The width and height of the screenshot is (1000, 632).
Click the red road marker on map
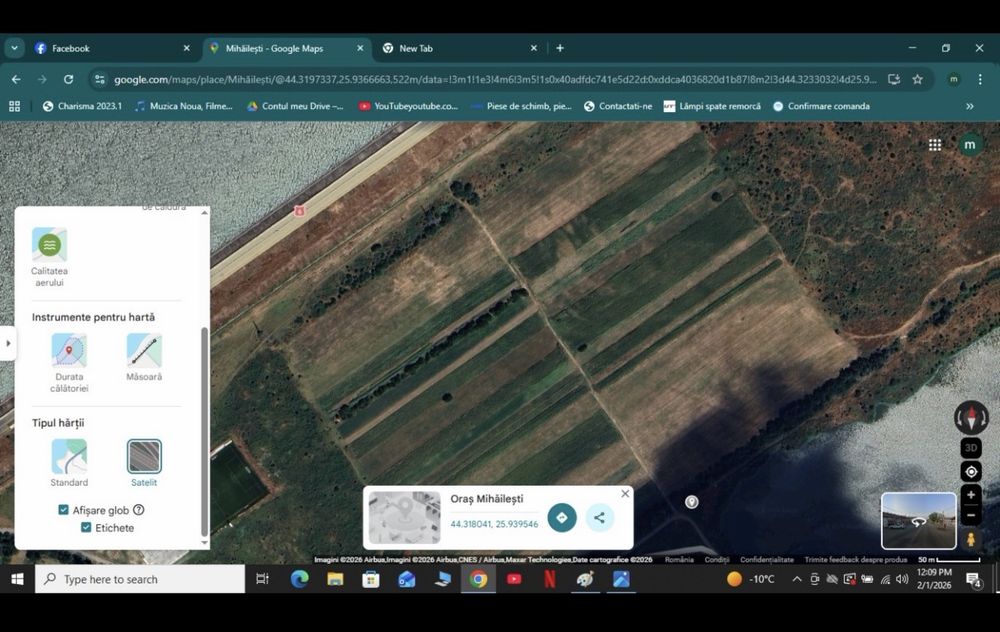299,210
